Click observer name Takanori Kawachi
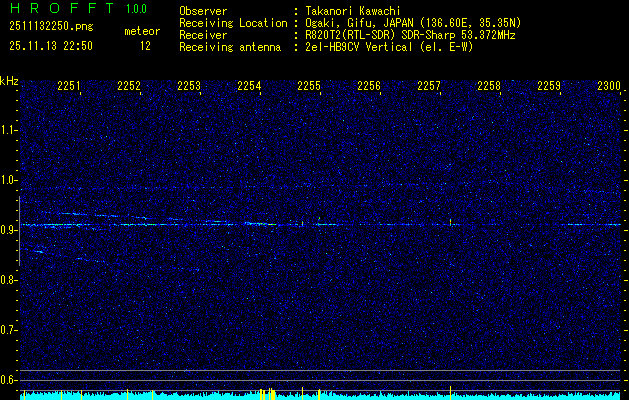629x400 pixels. (355, 11)
